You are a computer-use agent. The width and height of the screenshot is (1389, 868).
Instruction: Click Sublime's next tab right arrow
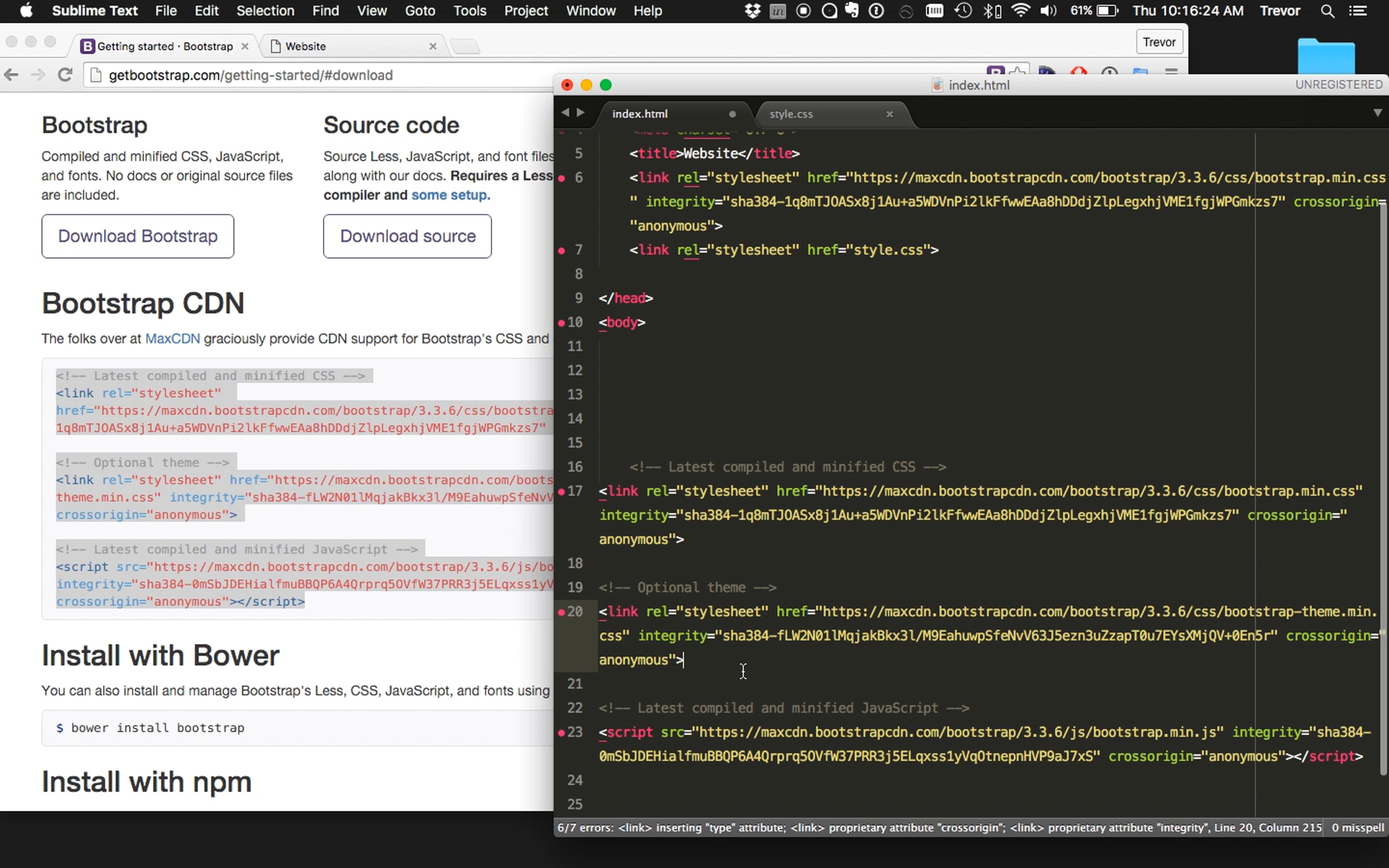point(580,112)
